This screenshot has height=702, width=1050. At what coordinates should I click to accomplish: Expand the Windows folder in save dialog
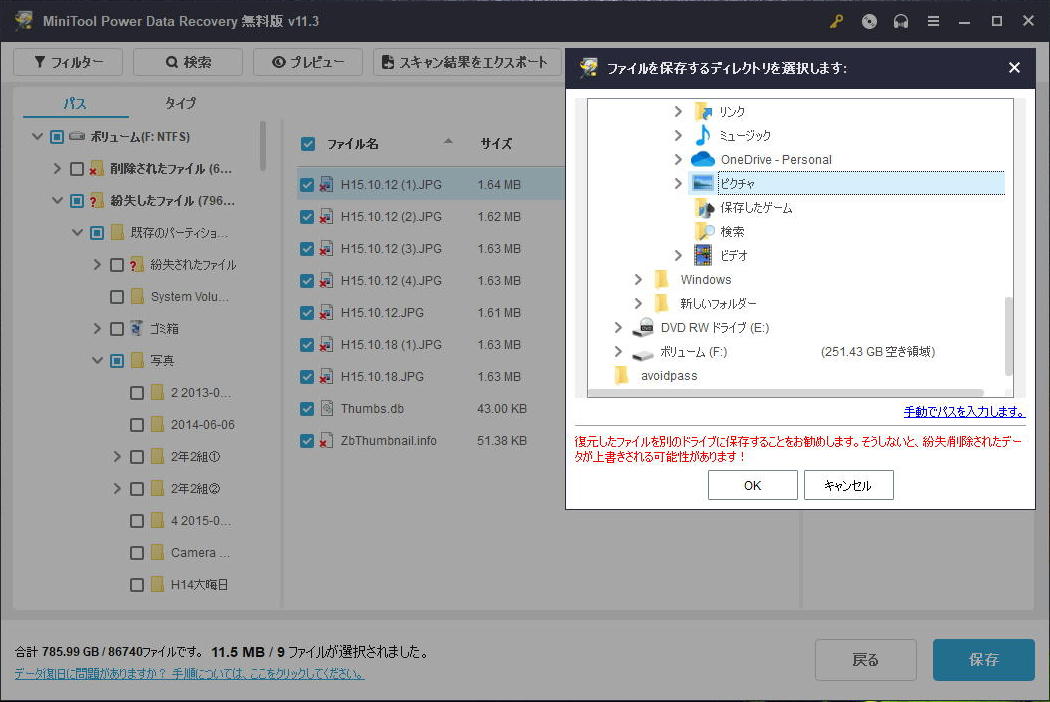coord(638,279)
